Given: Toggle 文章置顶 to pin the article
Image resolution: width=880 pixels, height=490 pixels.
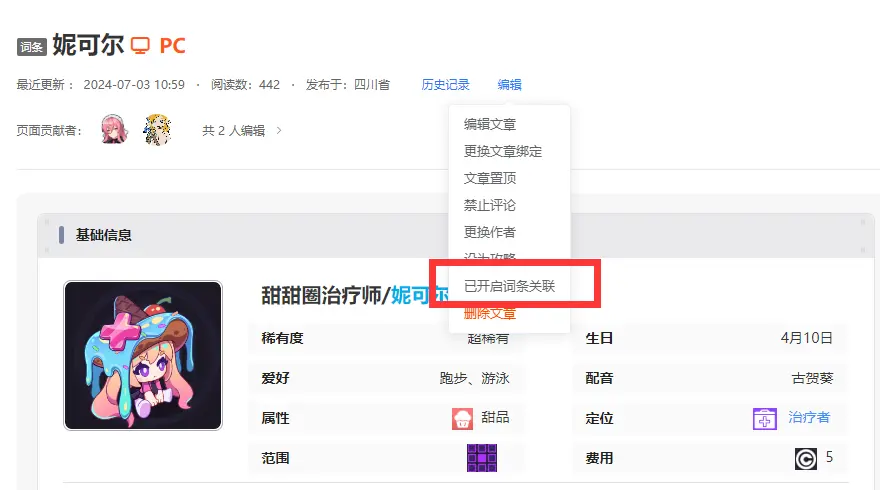Looking at the screenshot, I should (x=490, y=178).
